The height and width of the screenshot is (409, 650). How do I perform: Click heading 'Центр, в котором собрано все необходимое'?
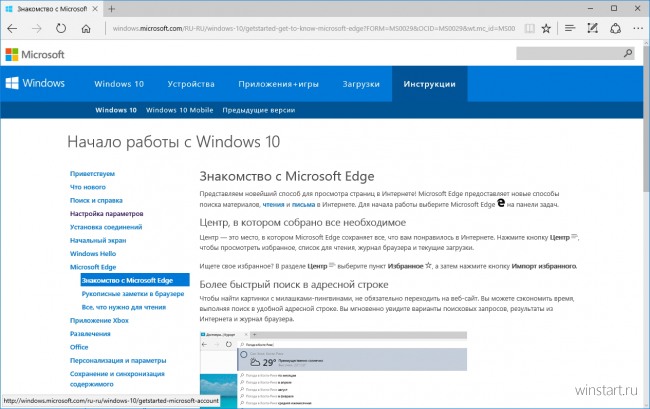[x=303, y=223]
